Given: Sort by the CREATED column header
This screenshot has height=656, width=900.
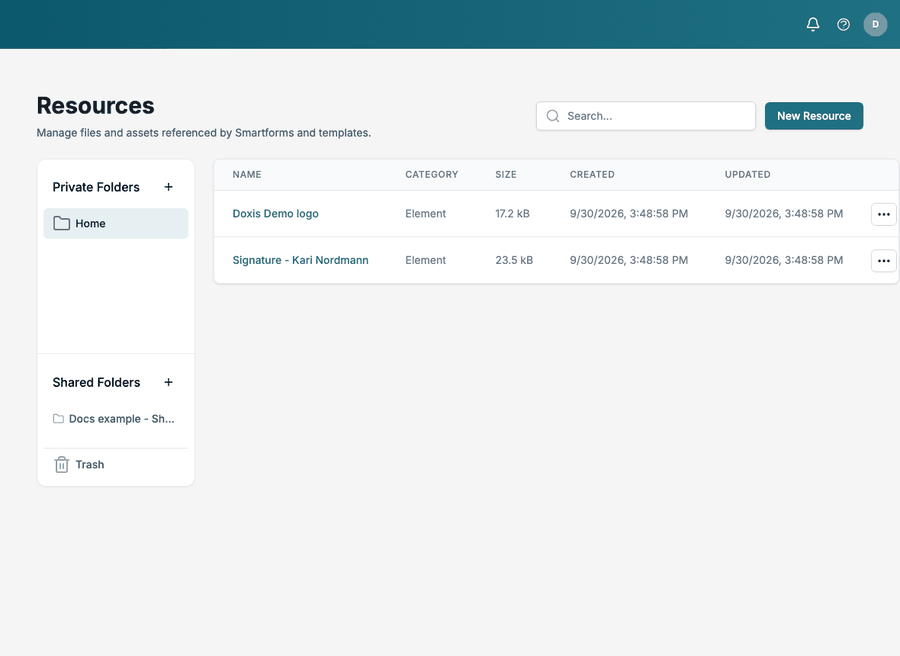Looking at the screenshot, I should [x=592, y=174].
